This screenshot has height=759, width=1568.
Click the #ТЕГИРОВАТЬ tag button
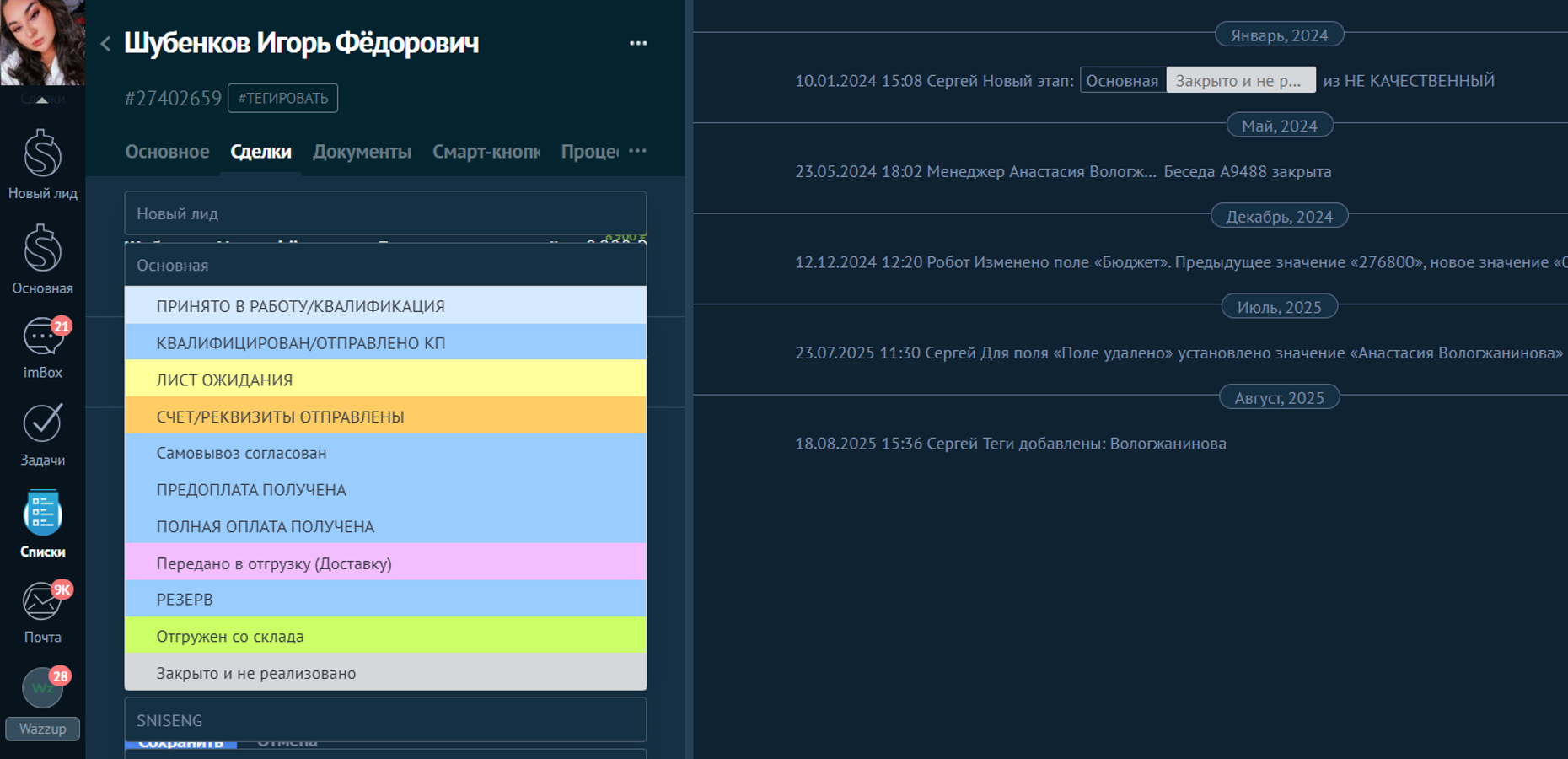coord(282,98)
